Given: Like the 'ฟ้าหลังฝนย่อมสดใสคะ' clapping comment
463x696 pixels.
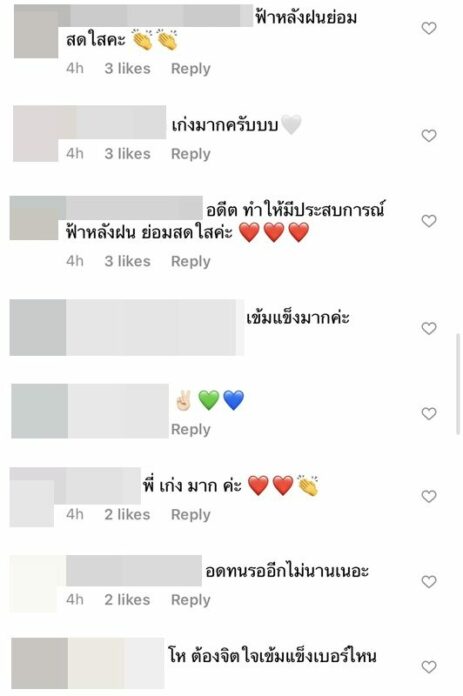Looking at the screenshot, I should coord(428,28).
